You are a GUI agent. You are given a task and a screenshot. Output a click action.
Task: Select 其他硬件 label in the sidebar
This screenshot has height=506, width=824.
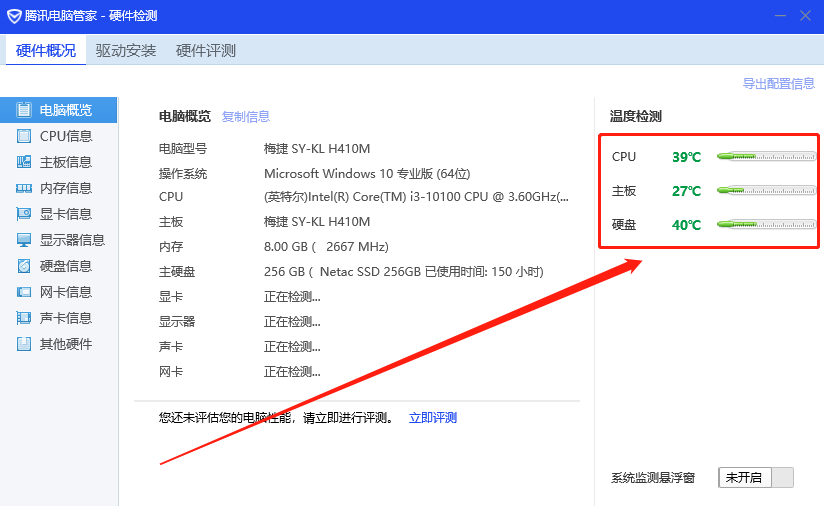point(66,344)
